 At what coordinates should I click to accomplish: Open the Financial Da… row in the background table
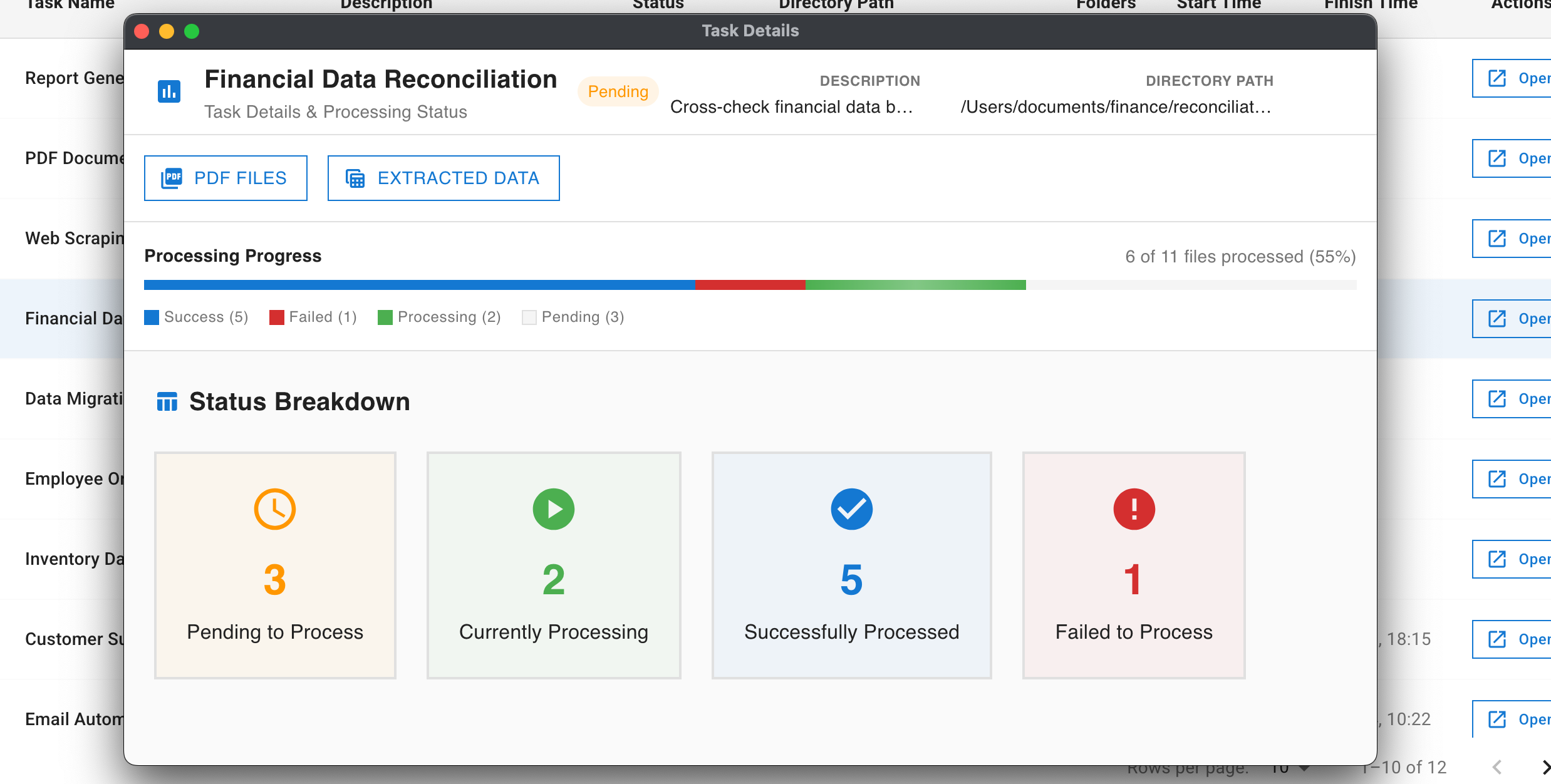tap(1512, 319)
